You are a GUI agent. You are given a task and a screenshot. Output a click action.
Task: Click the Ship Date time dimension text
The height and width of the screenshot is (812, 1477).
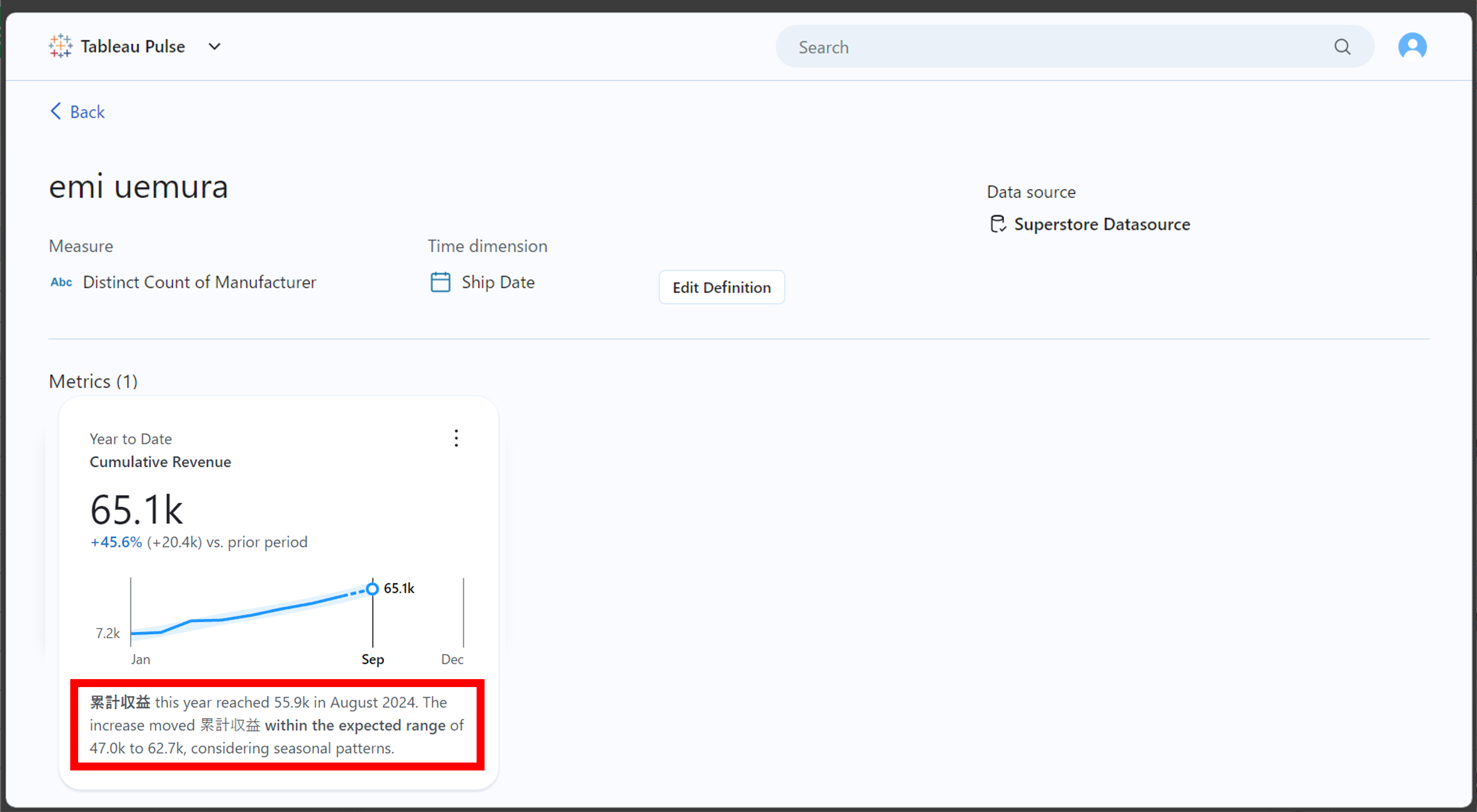click(x=498, y=282)
